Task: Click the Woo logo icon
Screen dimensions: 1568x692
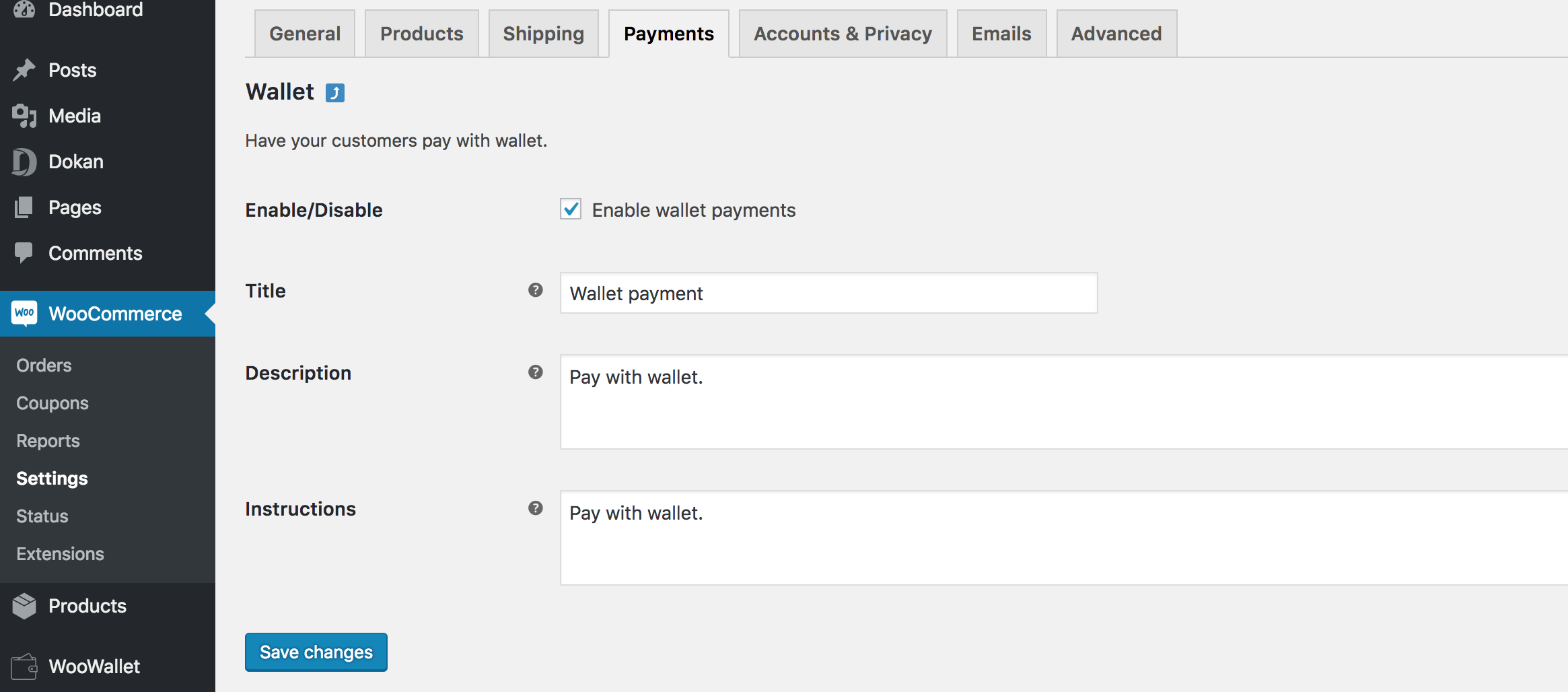Action: [24, 313]
